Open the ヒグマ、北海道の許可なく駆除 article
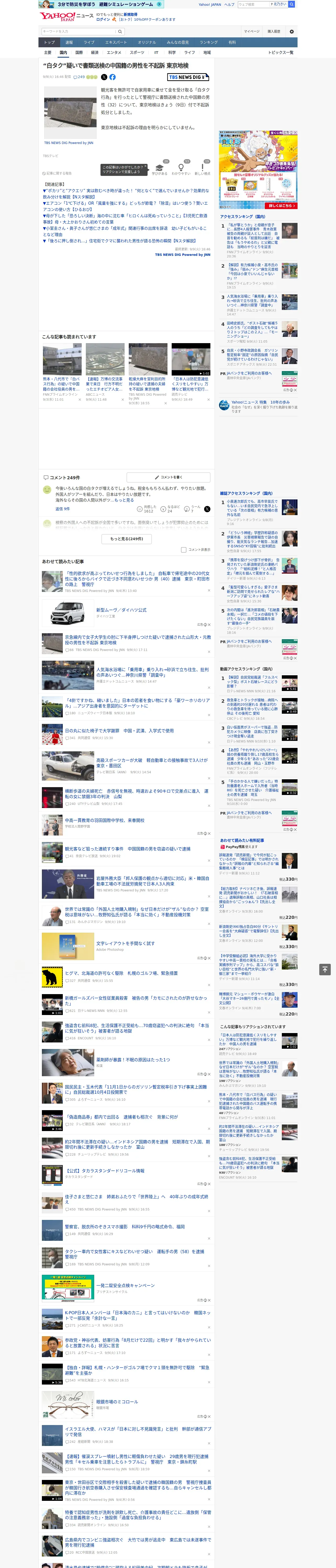The height and width of the screenshot is (1568, 336). (x=121, y=973)
